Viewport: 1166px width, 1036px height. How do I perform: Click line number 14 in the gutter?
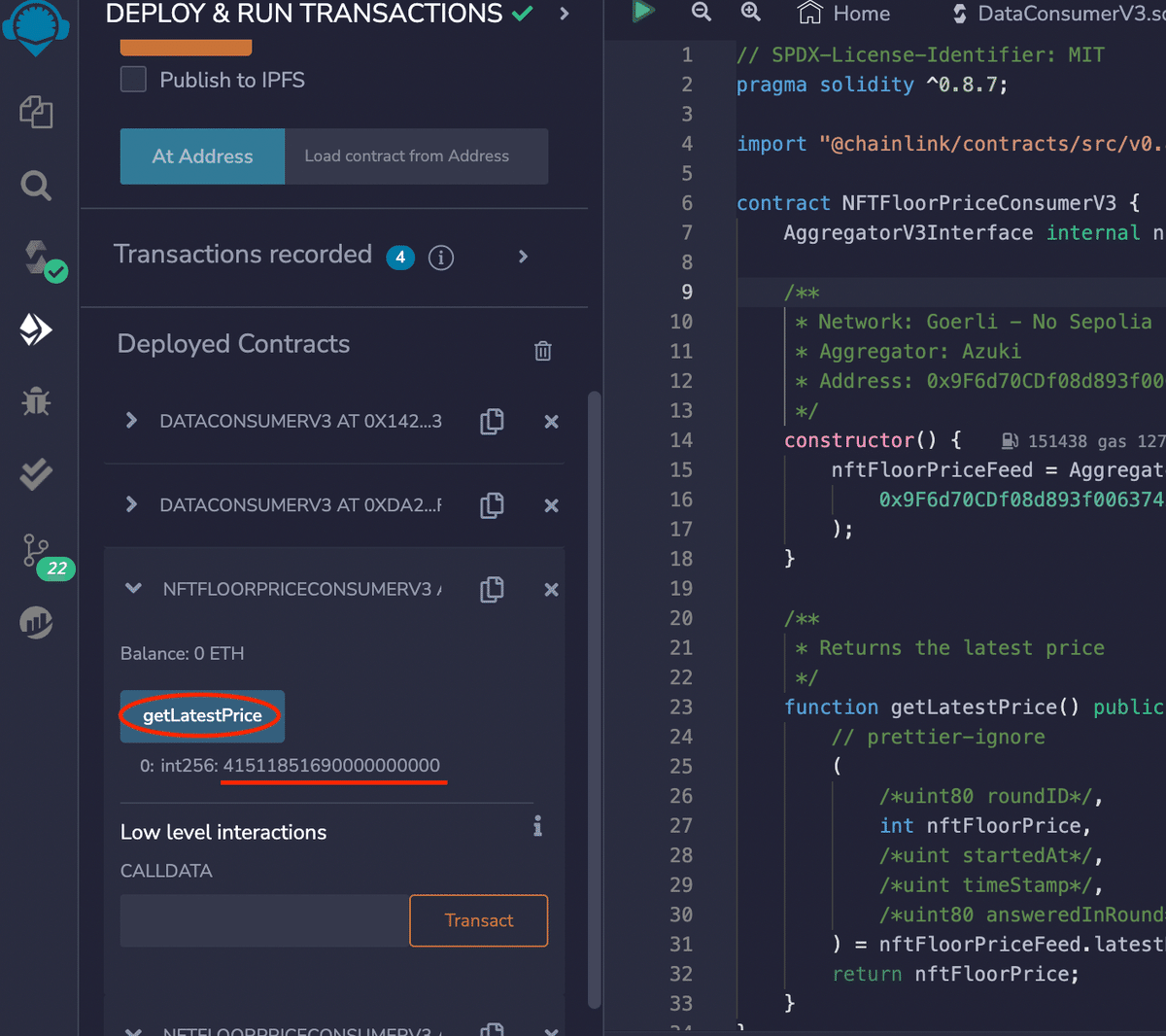click(x=681, y=440)
